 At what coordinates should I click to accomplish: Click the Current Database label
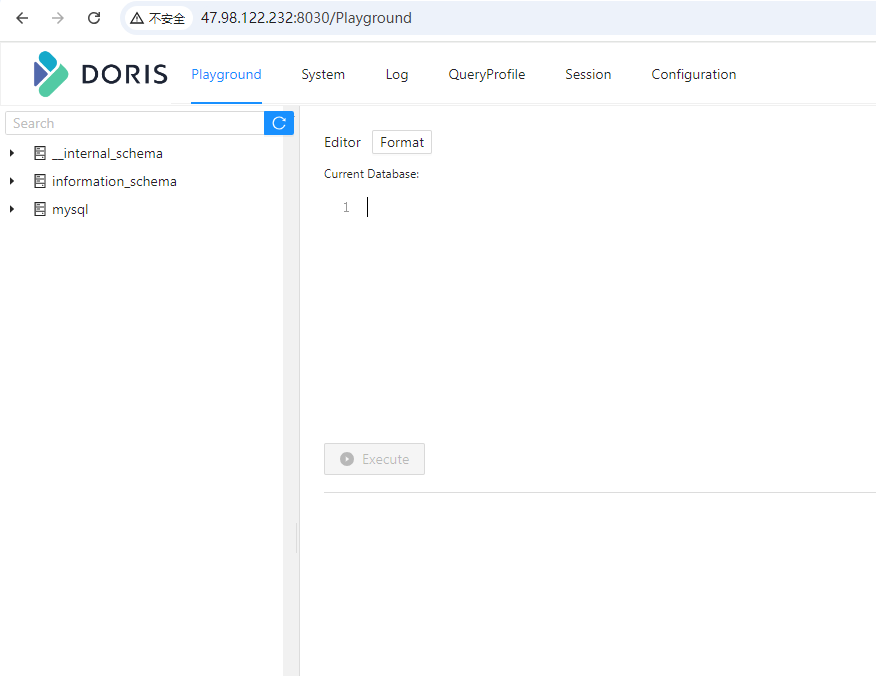click(x=372, y=174)
